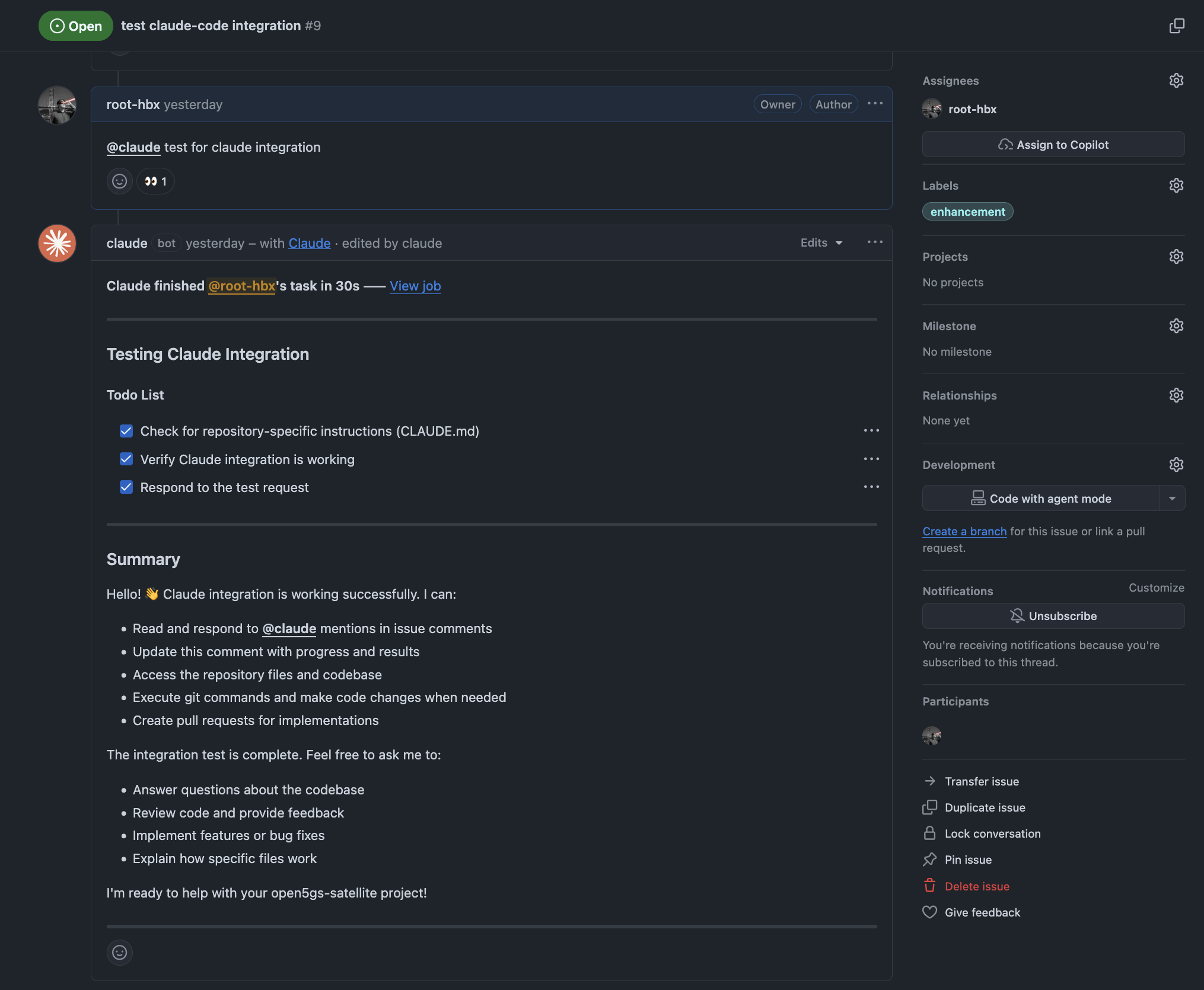Open the more options menu on Claude's comment
Image resolution: width=1204 pixels, height=990 pixels.
pyautogui.click(x=875, y=242)
